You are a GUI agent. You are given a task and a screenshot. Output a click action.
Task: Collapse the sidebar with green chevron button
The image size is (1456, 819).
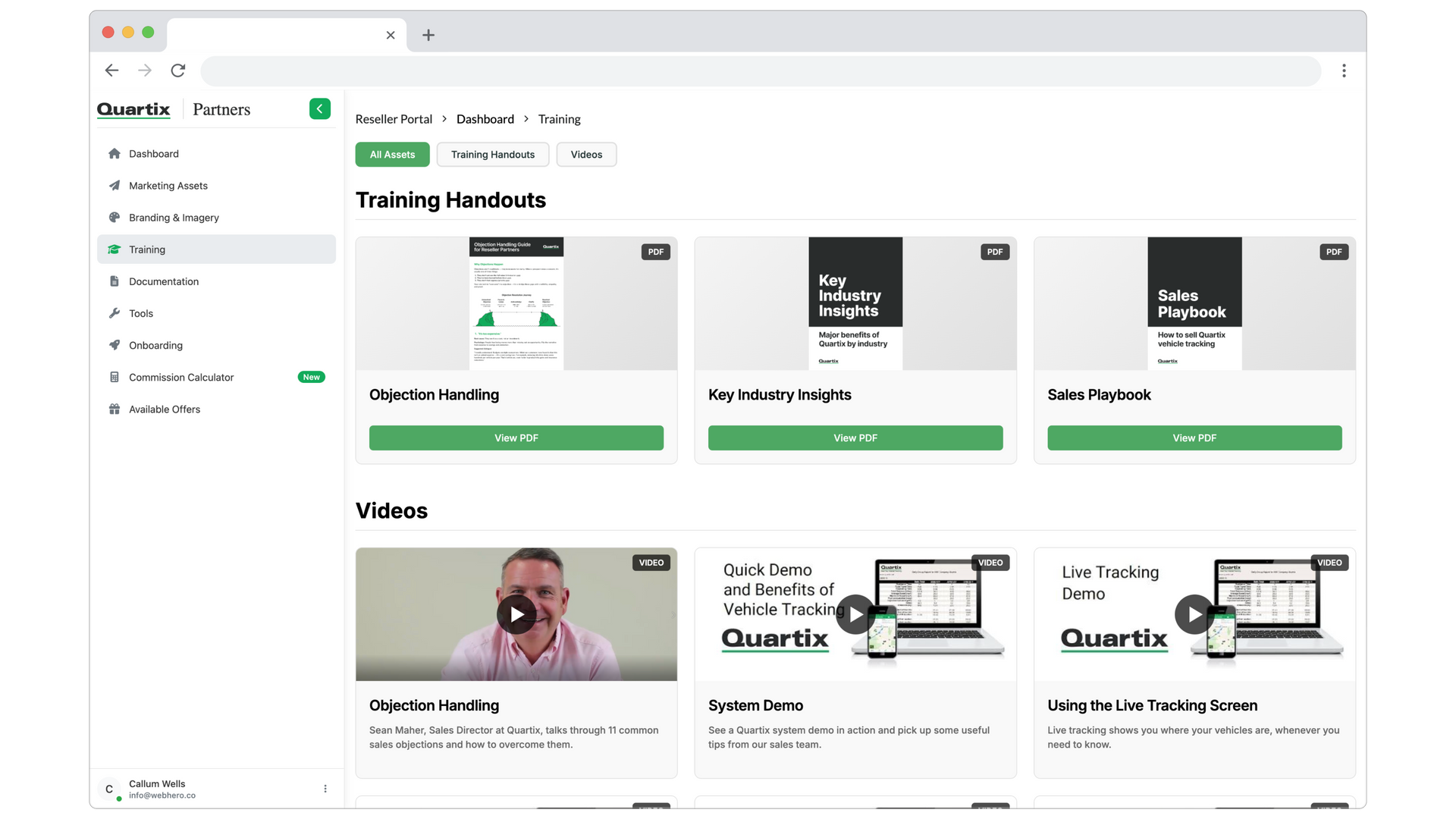(x=320, y=109)
